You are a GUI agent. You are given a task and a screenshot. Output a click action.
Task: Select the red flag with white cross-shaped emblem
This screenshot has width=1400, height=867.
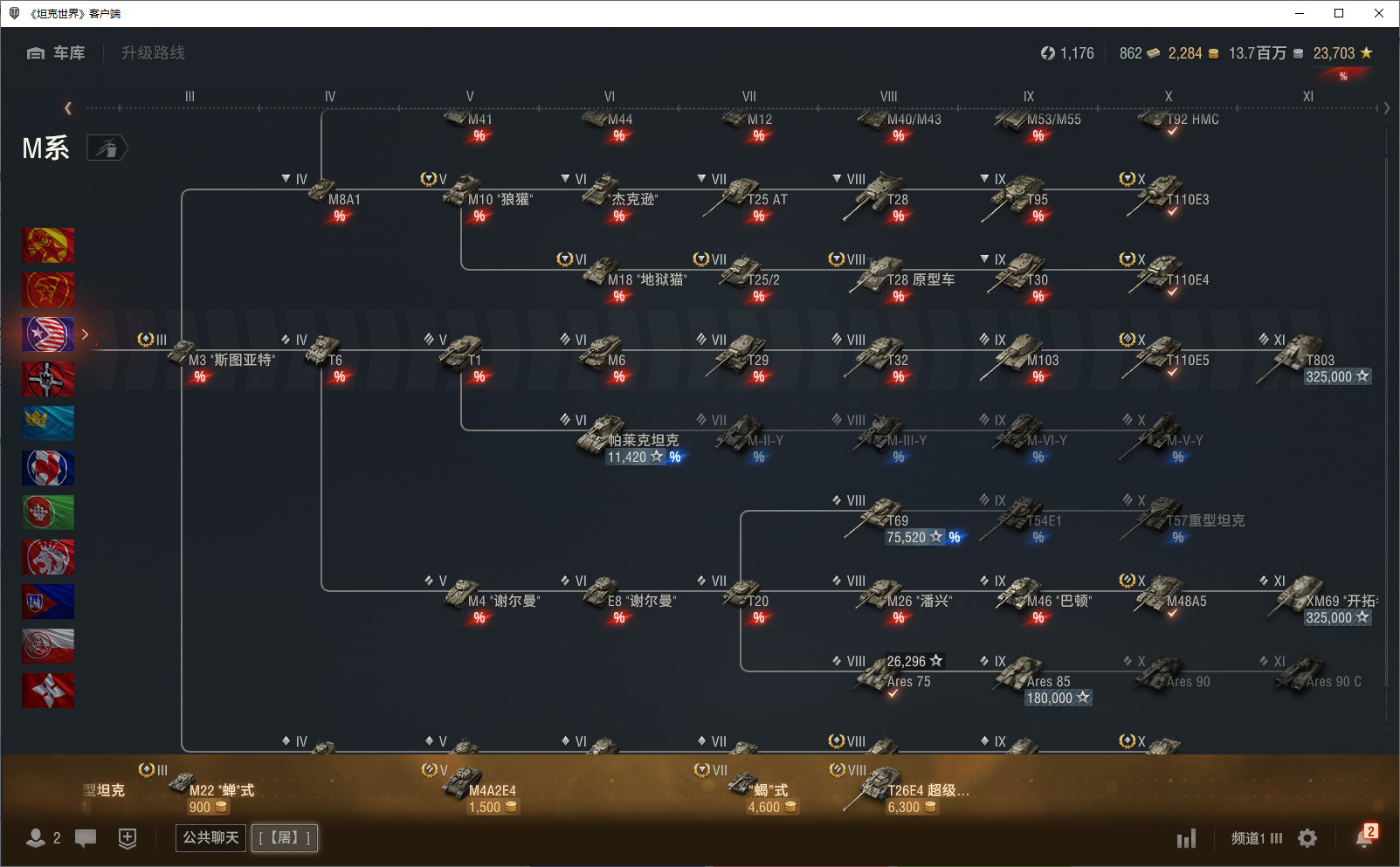pos(48,691)
